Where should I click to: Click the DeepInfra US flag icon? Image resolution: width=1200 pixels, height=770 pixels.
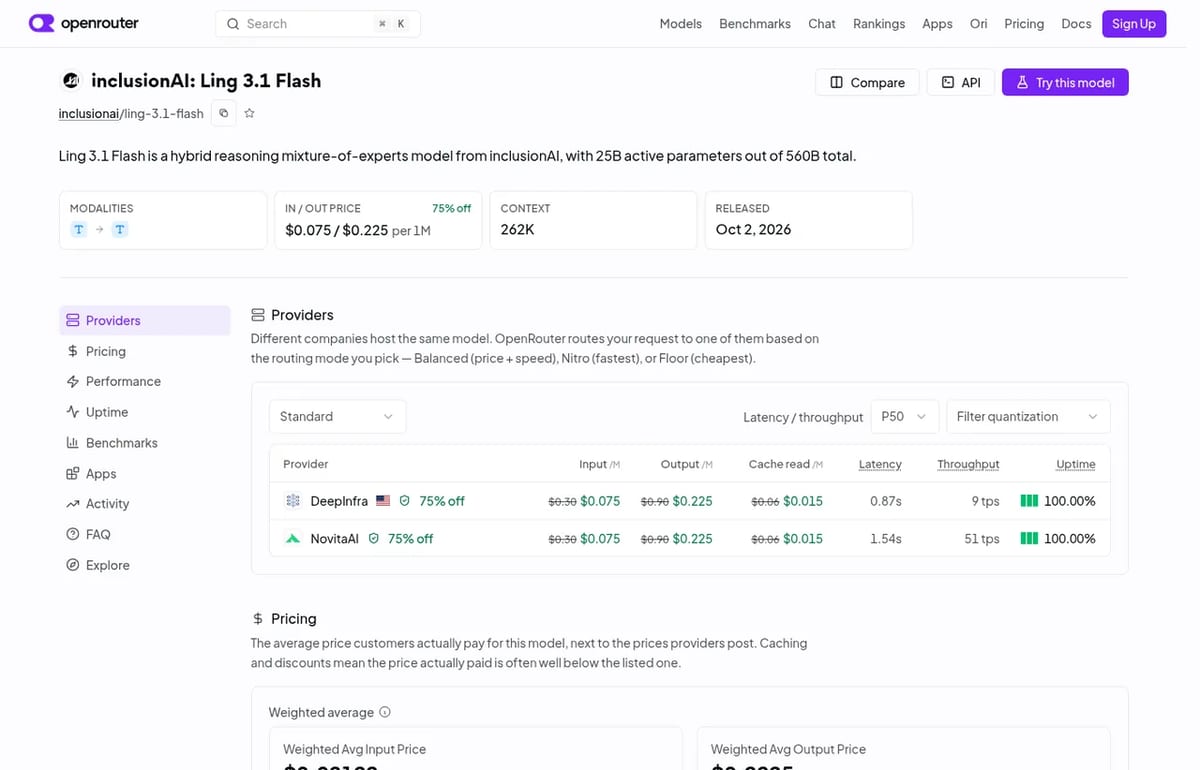point(383,501)
